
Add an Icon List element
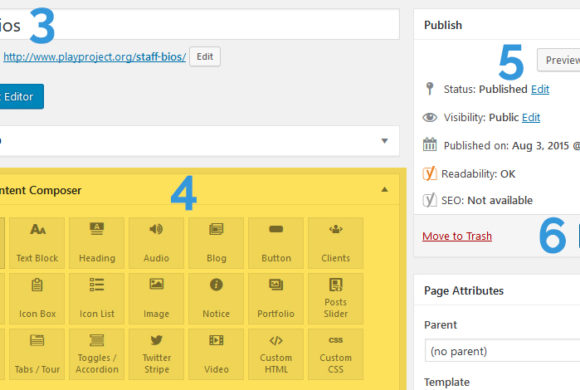[97, 299]
